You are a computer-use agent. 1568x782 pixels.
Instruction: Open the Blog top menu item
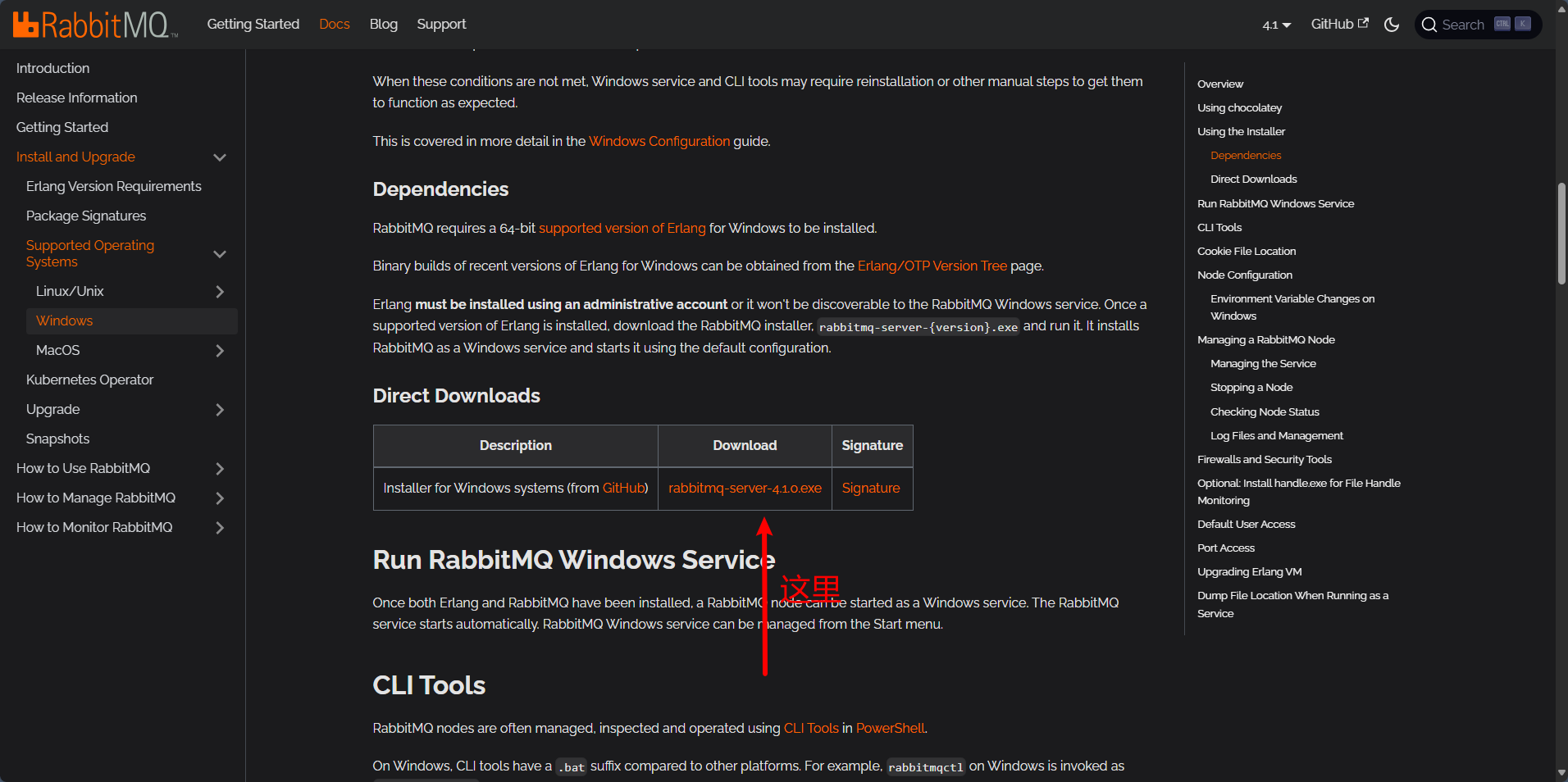(383, 24)
